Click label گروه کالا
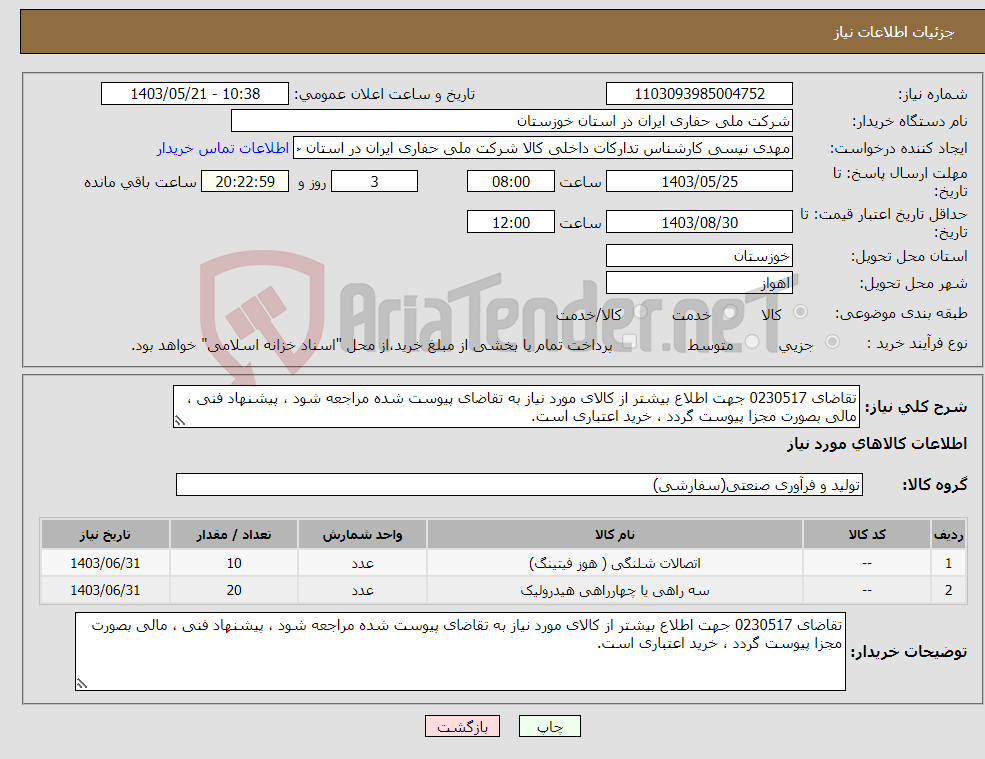The image size is (985, 759). (x=935, y=484)
